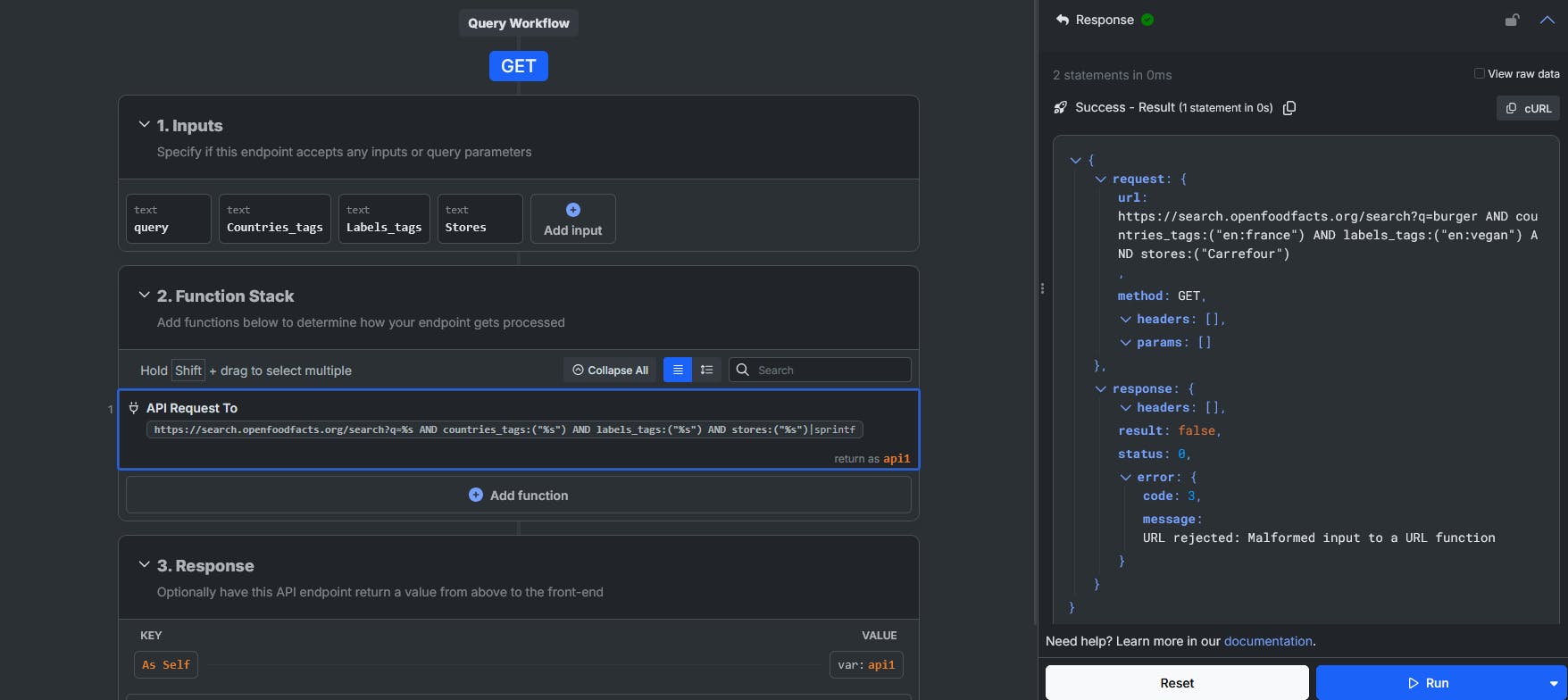The width and height of the screenshot is (1568, 700).
Task: Open the Stores text input
Action: pos(480,219)
